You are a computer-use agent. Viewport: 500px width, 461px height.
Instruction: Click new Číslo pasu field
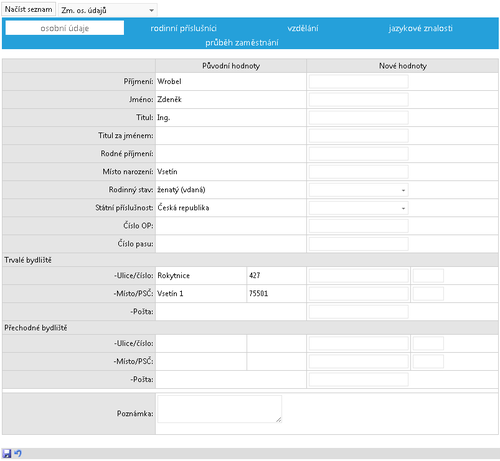(358, 244)
